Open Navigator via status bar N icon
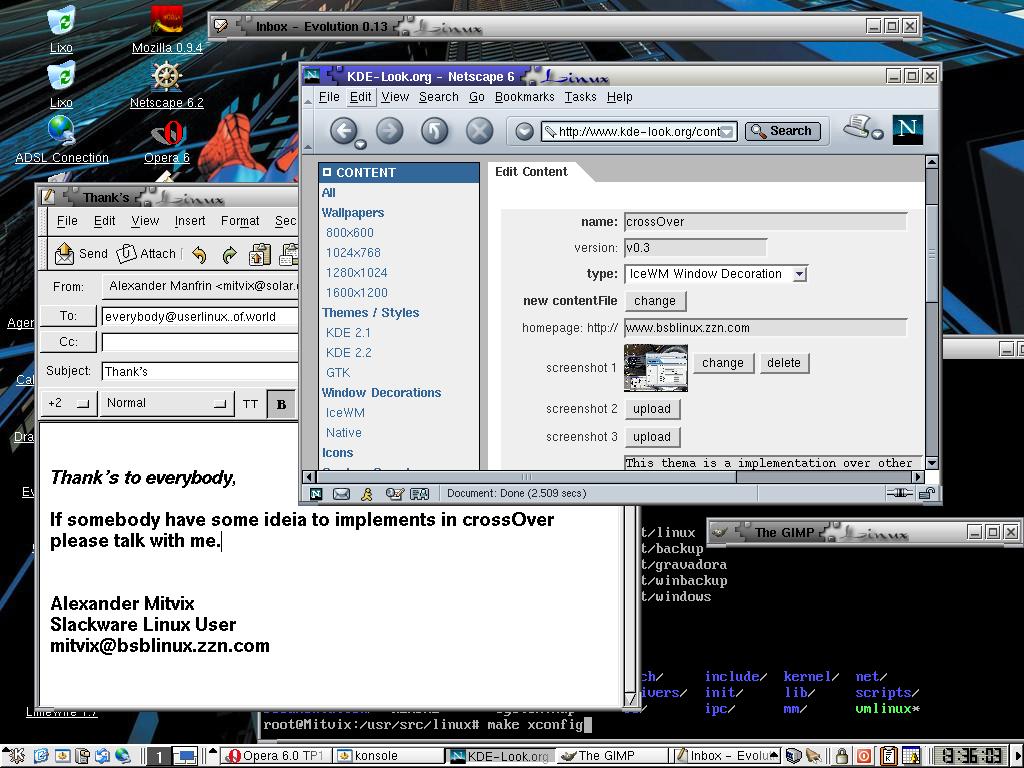The image size is (1024, 768). pos(316,494)
